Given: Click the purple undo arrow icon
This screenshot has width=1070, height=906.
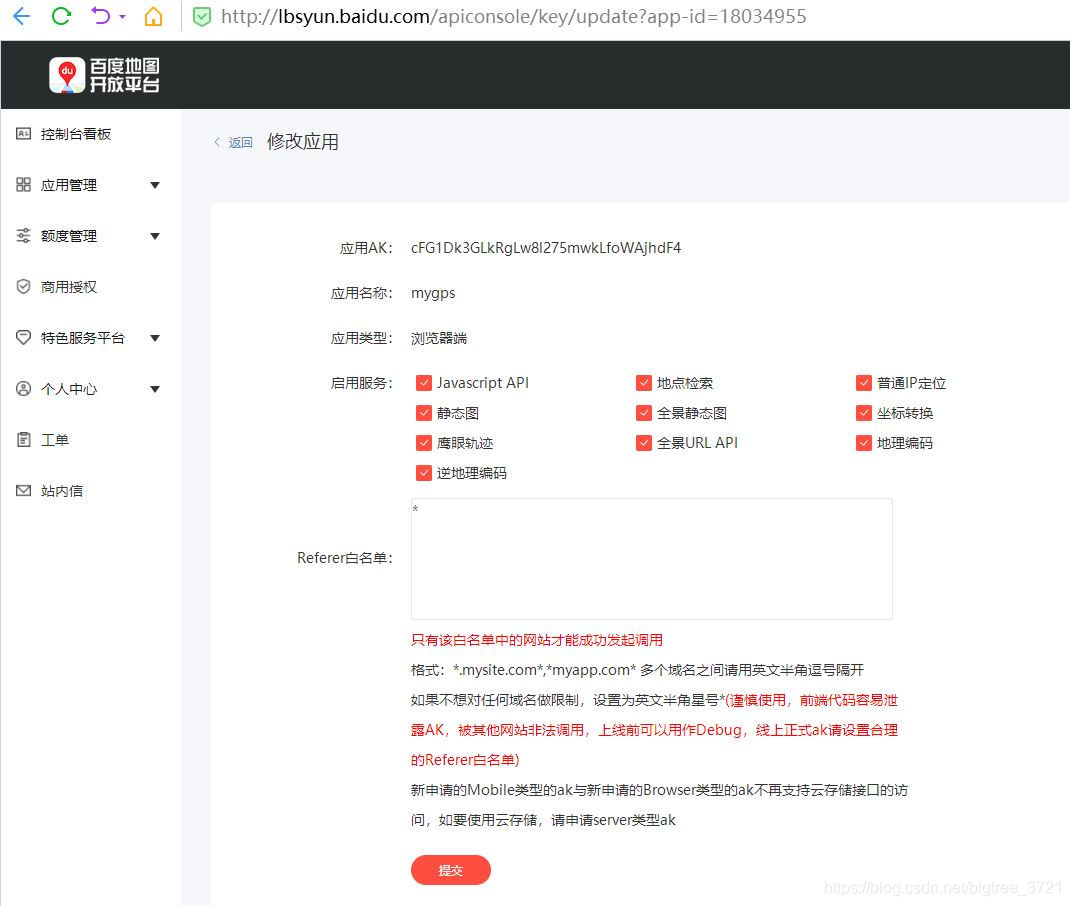Looking at the screenshot, I should tap(100, 16).
